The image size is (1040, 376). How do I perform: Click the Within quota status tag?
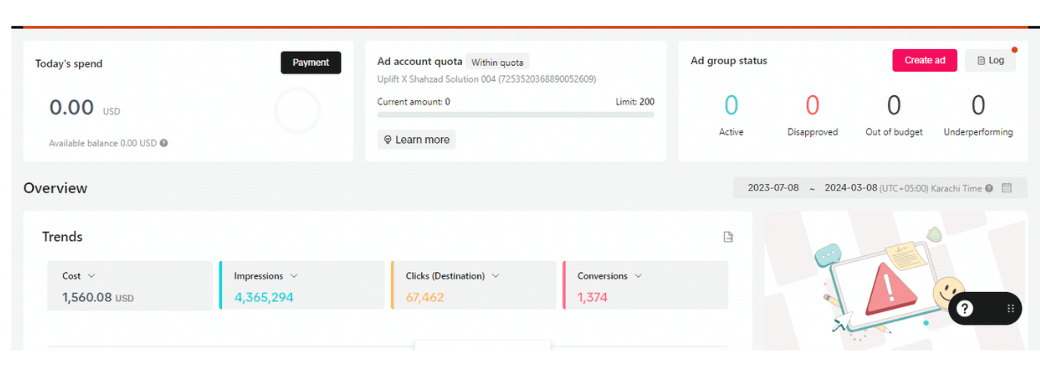pyautogui.click(x=497, y=62)
